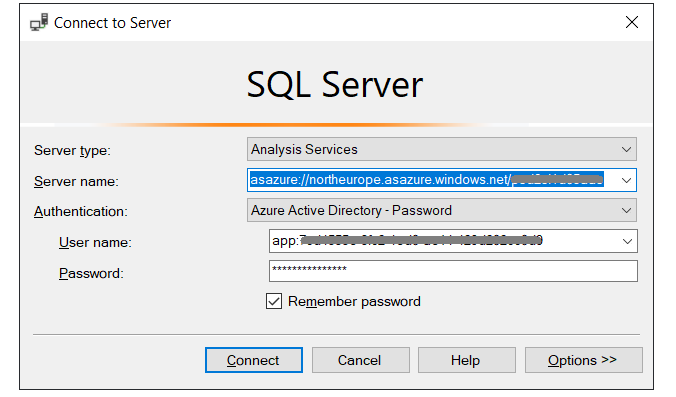The image size is (676, 397).
Task: Close the Connect to Server dialog
Action: click(632, 22)
